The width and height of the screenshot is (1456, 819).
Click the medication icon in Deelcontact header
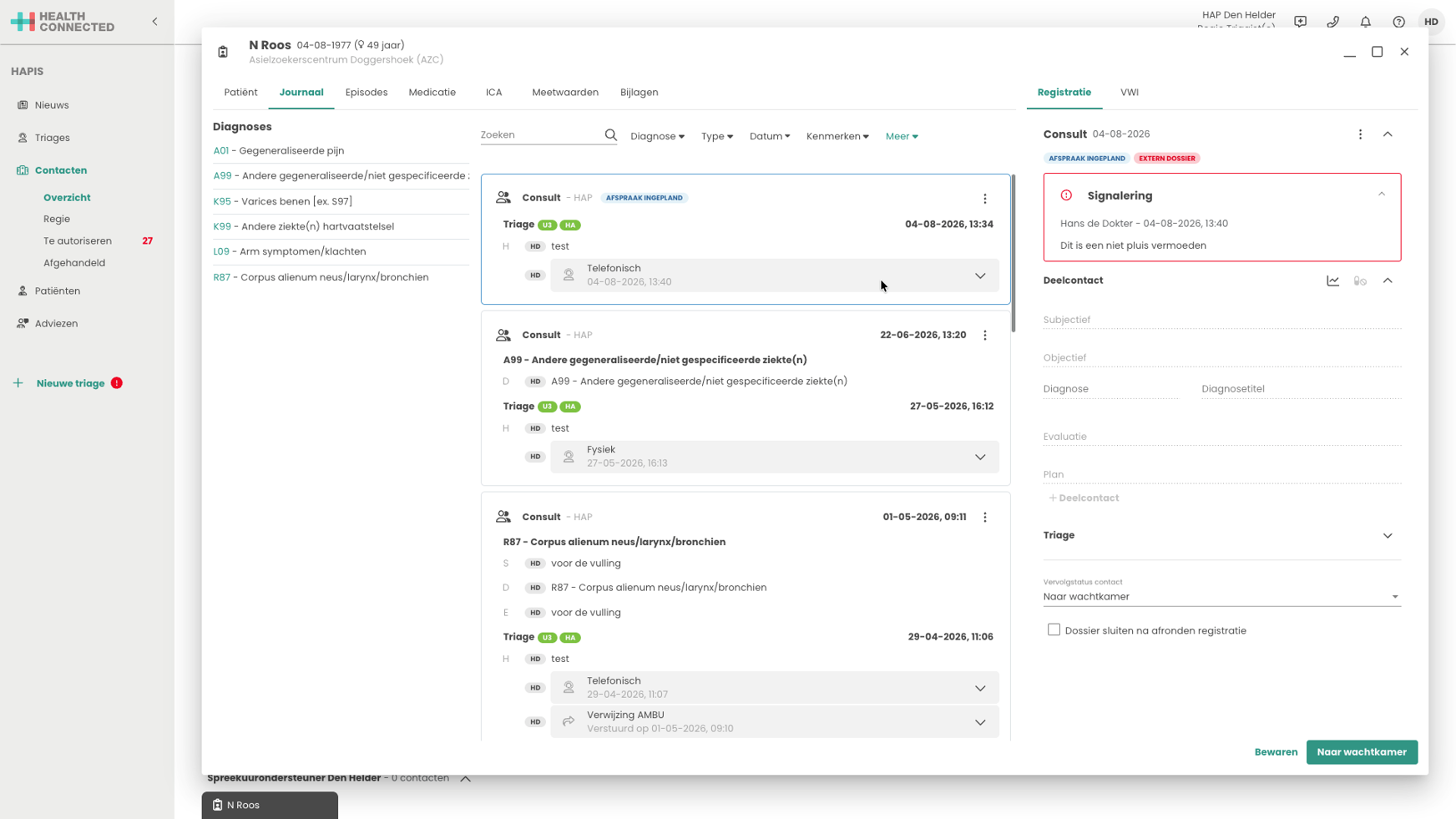click(1360, 281)
